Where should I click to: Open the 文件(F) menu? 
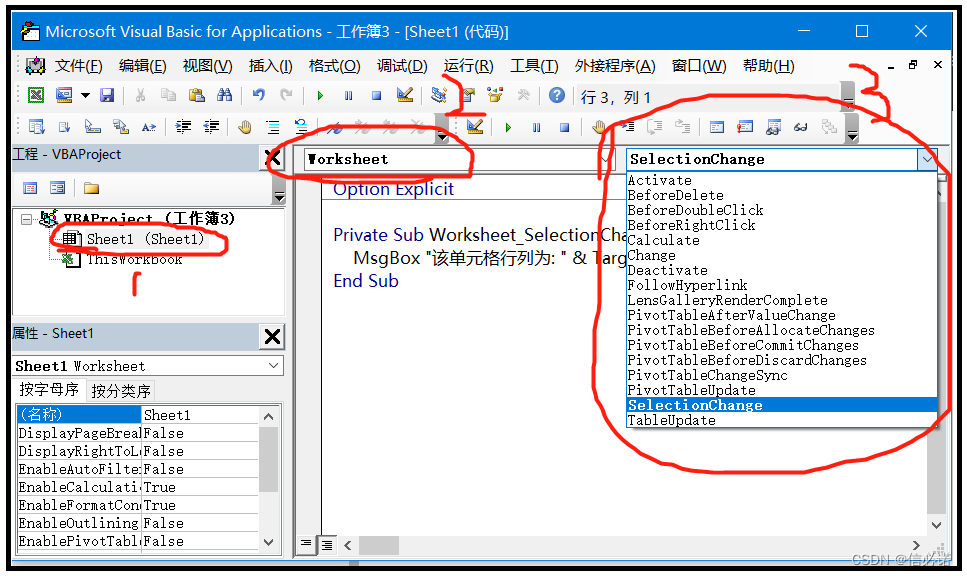(x=78, y=65)
